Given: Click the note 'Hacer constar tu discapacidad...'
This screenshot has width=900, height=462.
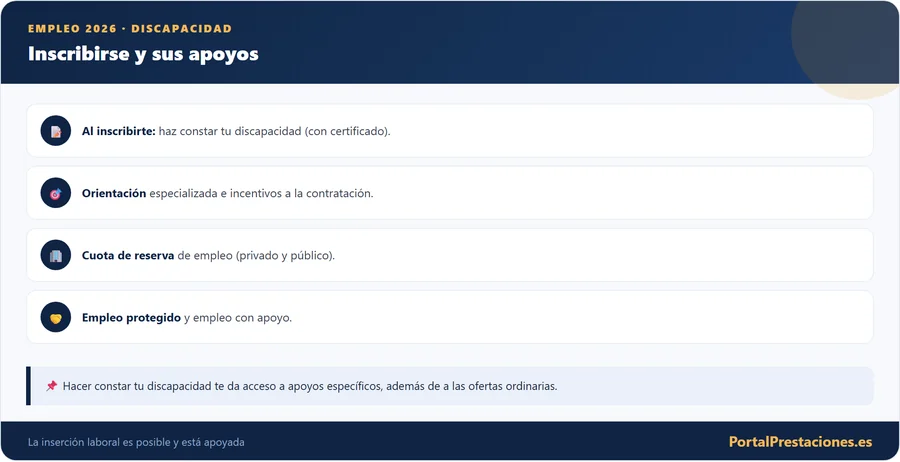Looking at the screenshot, I should (x=310, y=386).
